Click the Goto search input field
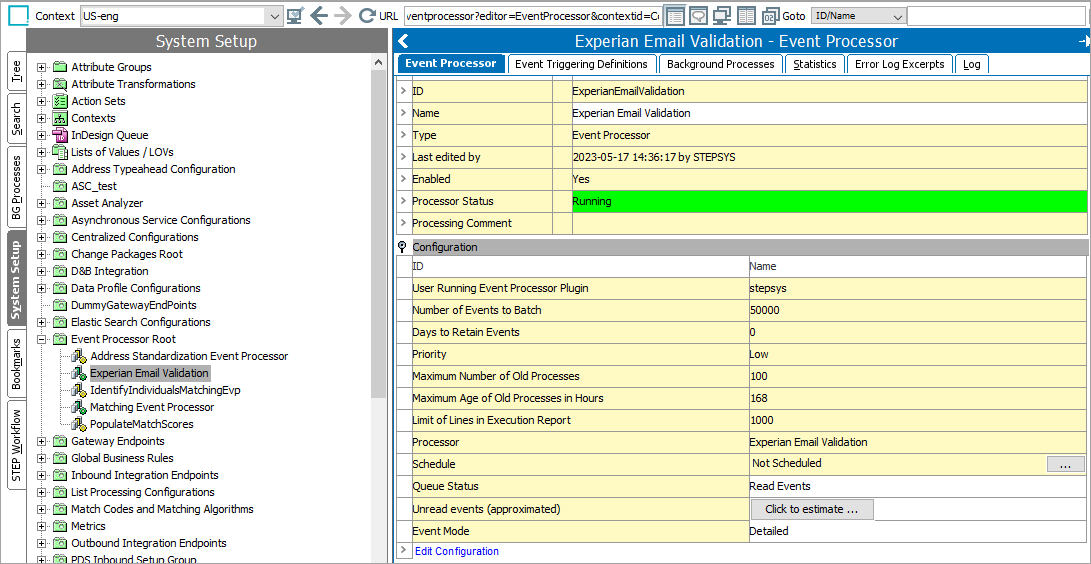Image resolution: width=1091 pixels, height=564 pixels. click(996, 16)
